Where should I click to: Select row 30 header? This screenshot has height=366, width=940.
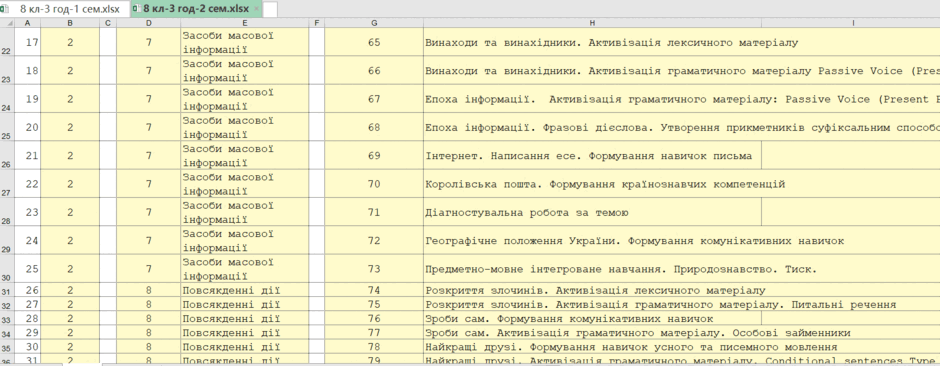pos(8,268)
